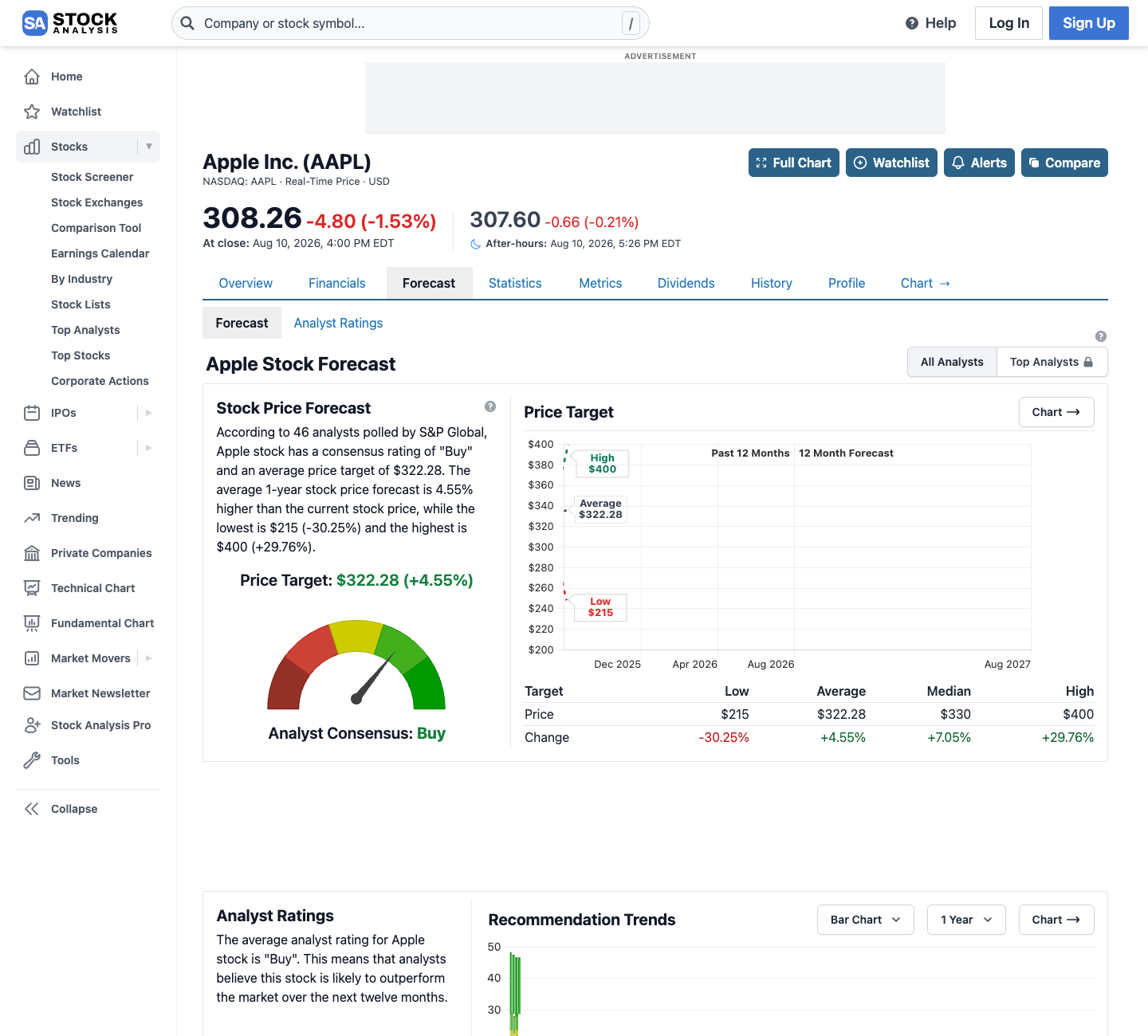
Task: Click the Average $322.28 chart label
Action: [600, 509]
